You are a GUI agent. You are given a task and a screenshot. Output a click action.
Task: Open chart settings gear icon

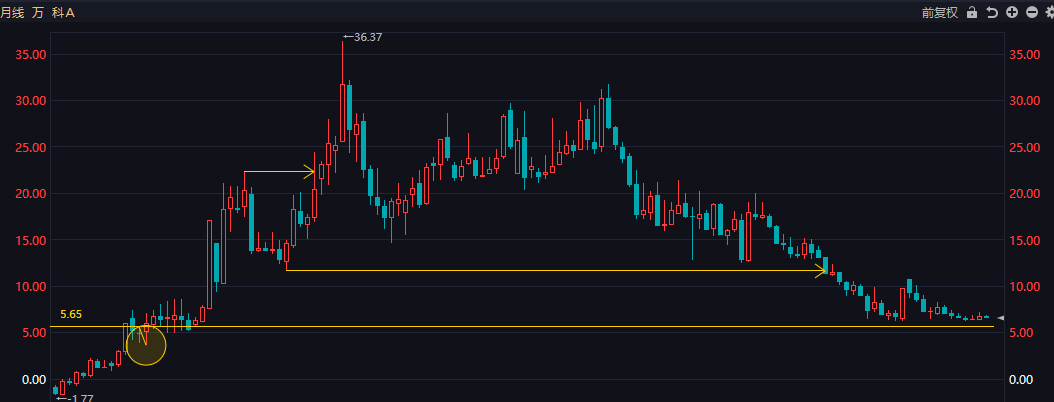tap(1049, 12)
